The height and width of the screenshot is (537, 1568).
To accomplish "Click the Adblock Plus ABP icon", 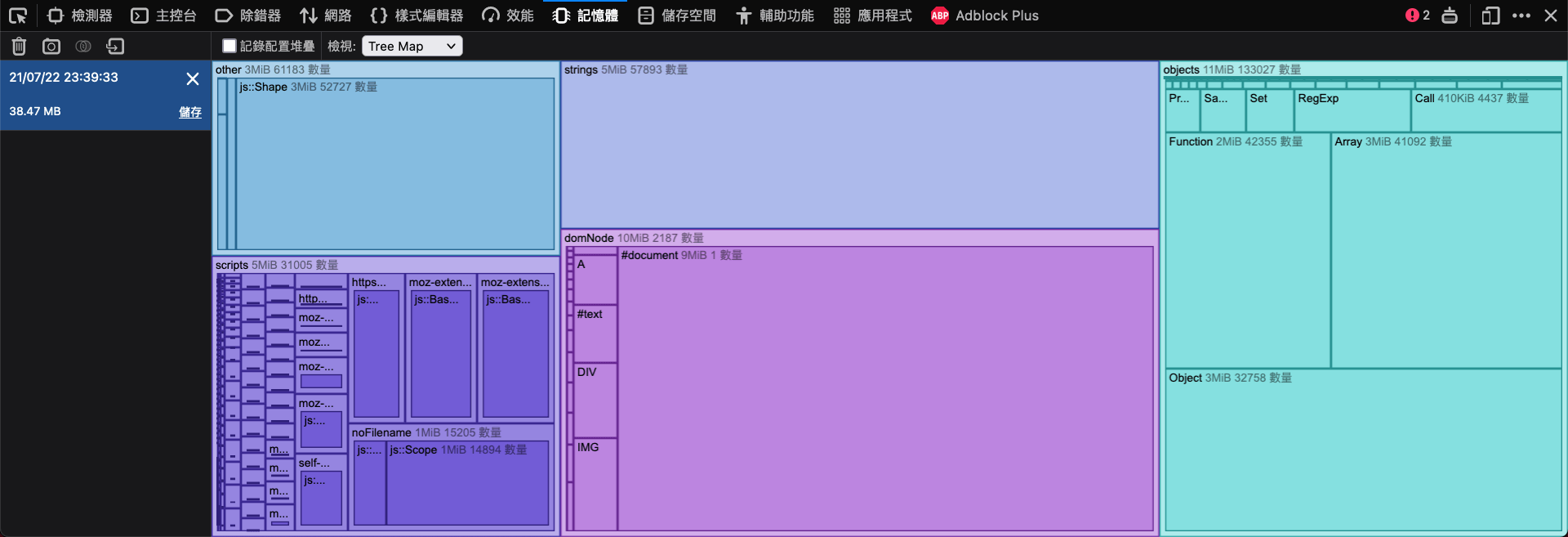I will (940, 16).
